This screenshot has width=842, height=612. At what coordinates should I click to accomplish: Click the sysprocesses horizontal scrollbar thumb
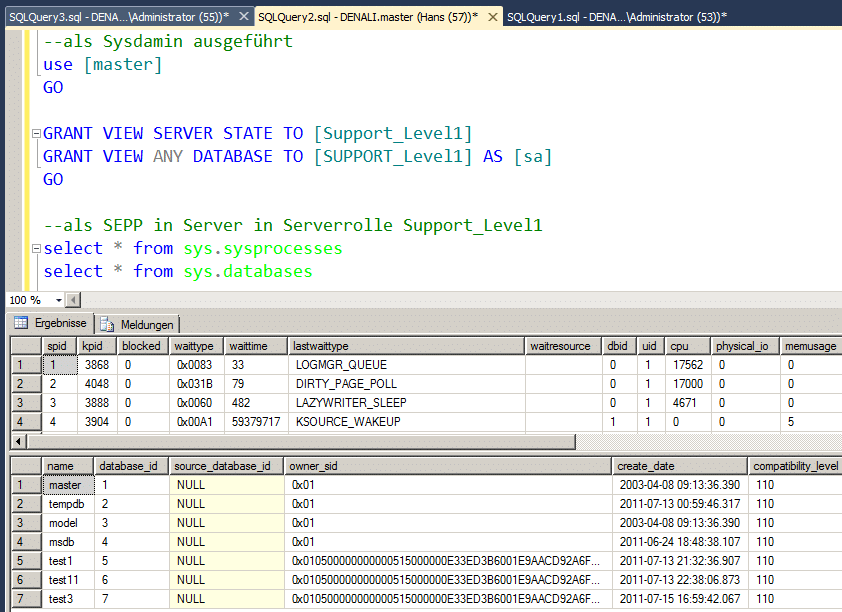pos(301,442)
